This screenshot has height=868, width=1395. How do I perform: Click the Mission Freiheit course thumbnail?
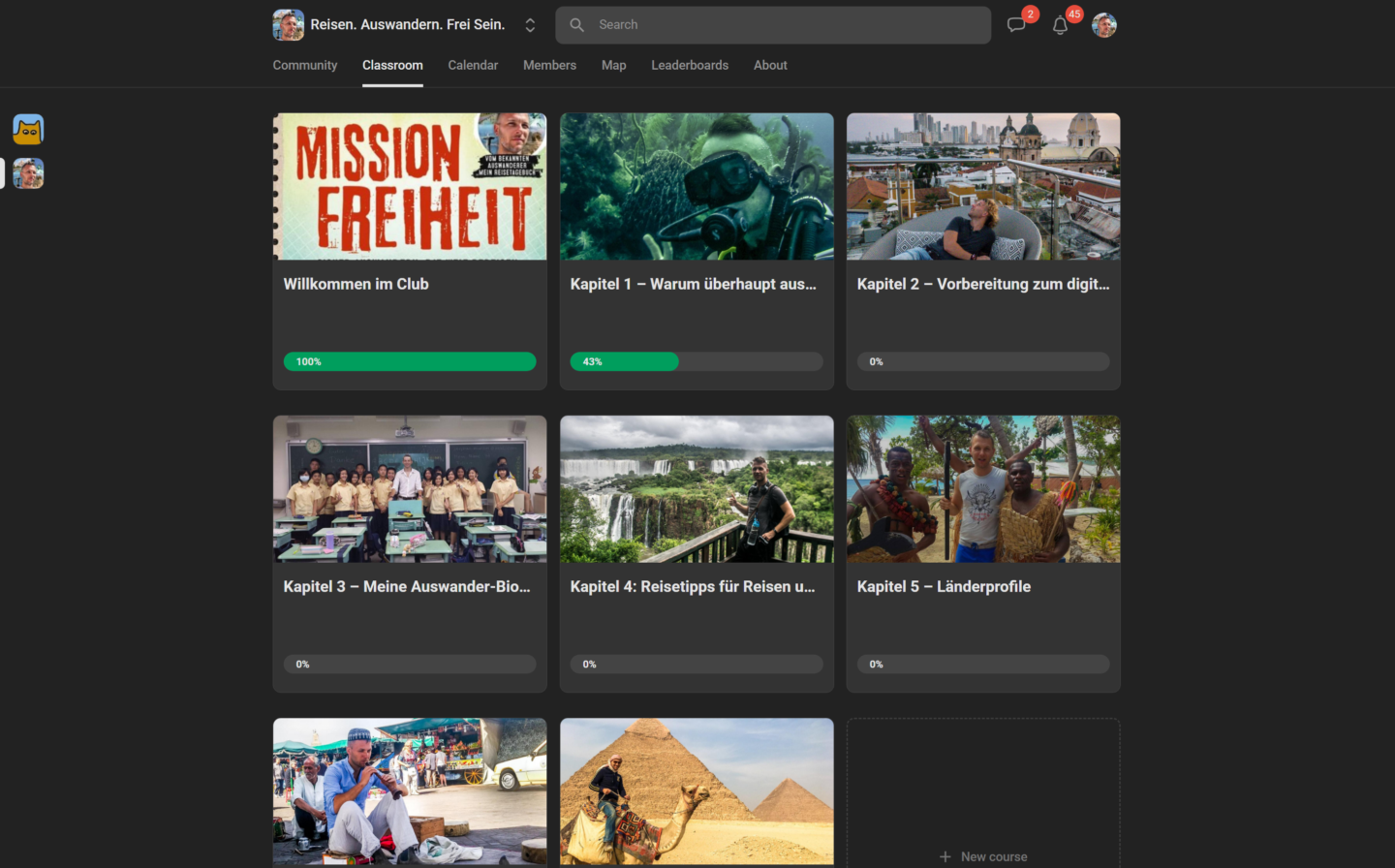point(410,186)
